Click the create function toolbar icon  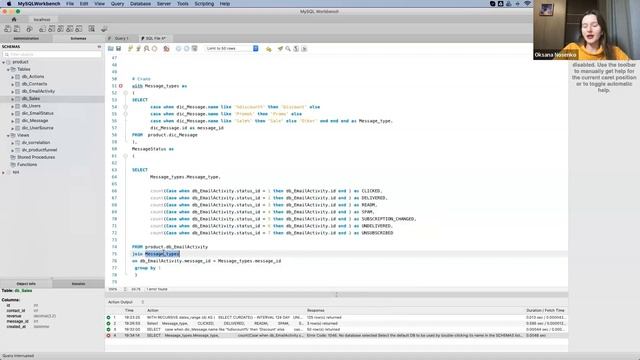(79, 29)
